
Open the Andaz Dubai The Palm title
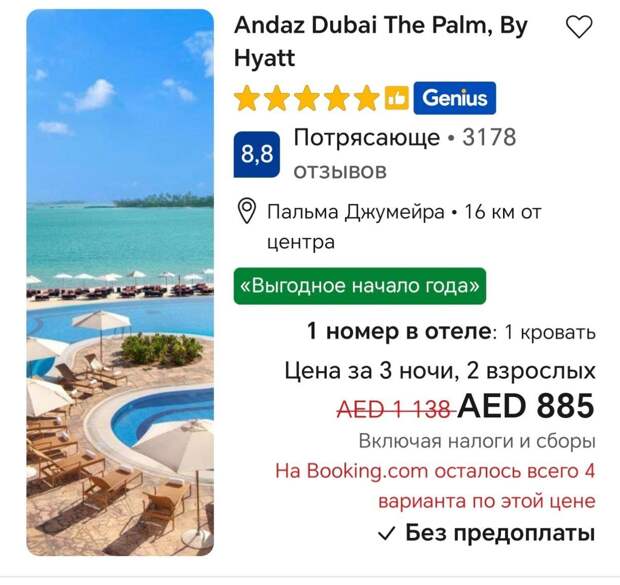(381, 41)
